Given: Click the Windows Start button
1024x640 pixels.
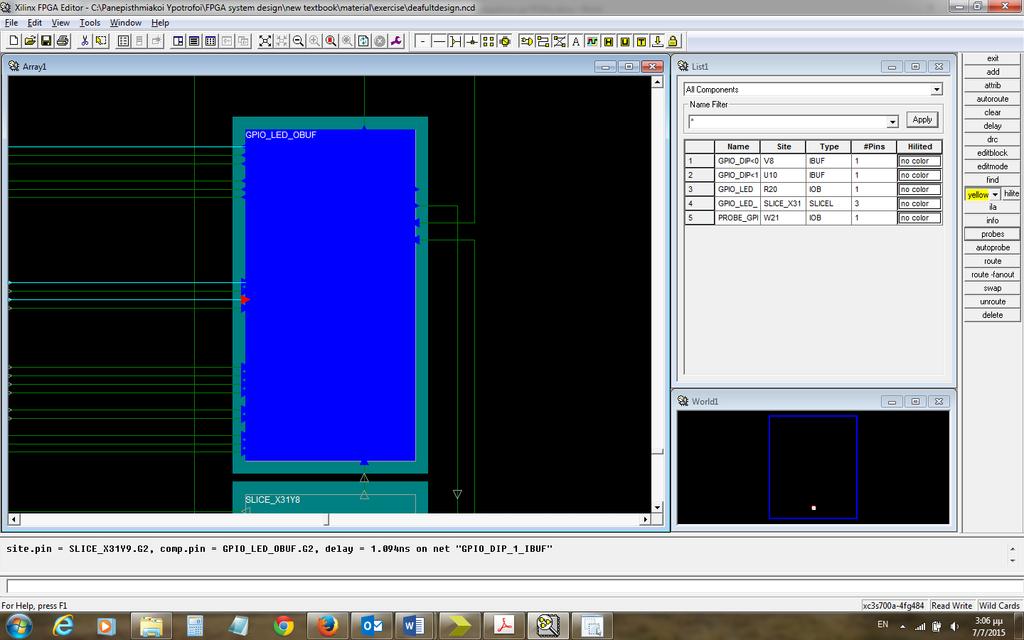Looking at the screenshot, I should [18, 626].
